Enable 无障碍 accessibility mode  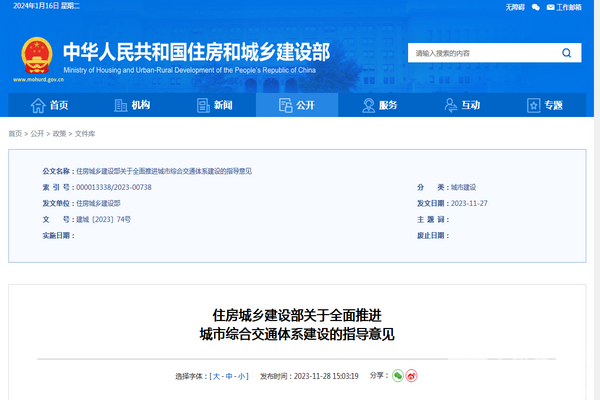pos(514,7)
